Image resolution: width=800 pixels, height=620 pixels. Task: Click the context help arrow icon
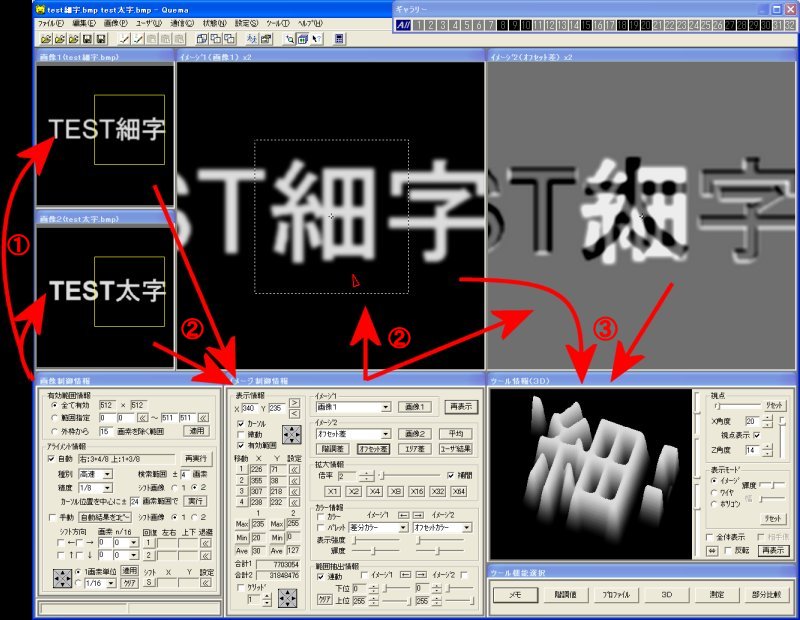click(x=317, y=39)
